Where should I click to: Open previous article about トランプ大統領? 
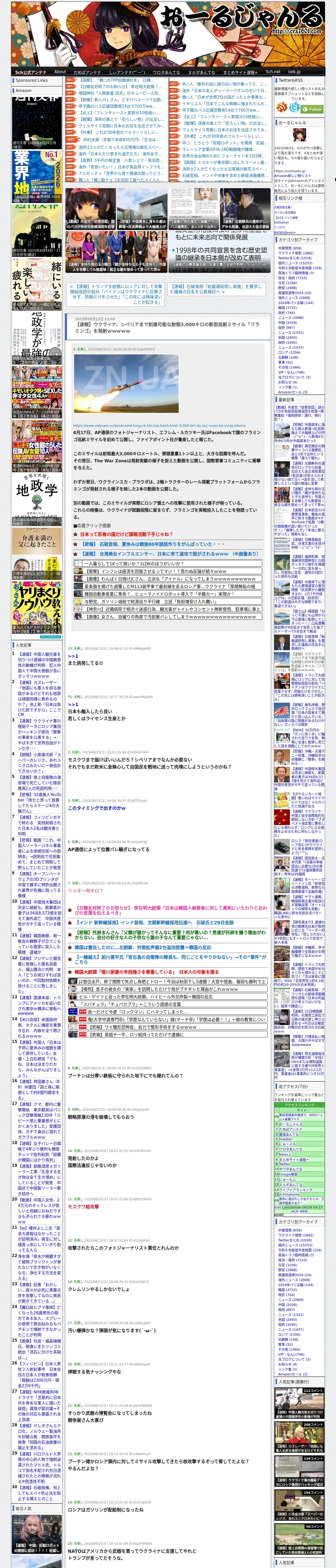pyautogui.click(x=116, y=294)
